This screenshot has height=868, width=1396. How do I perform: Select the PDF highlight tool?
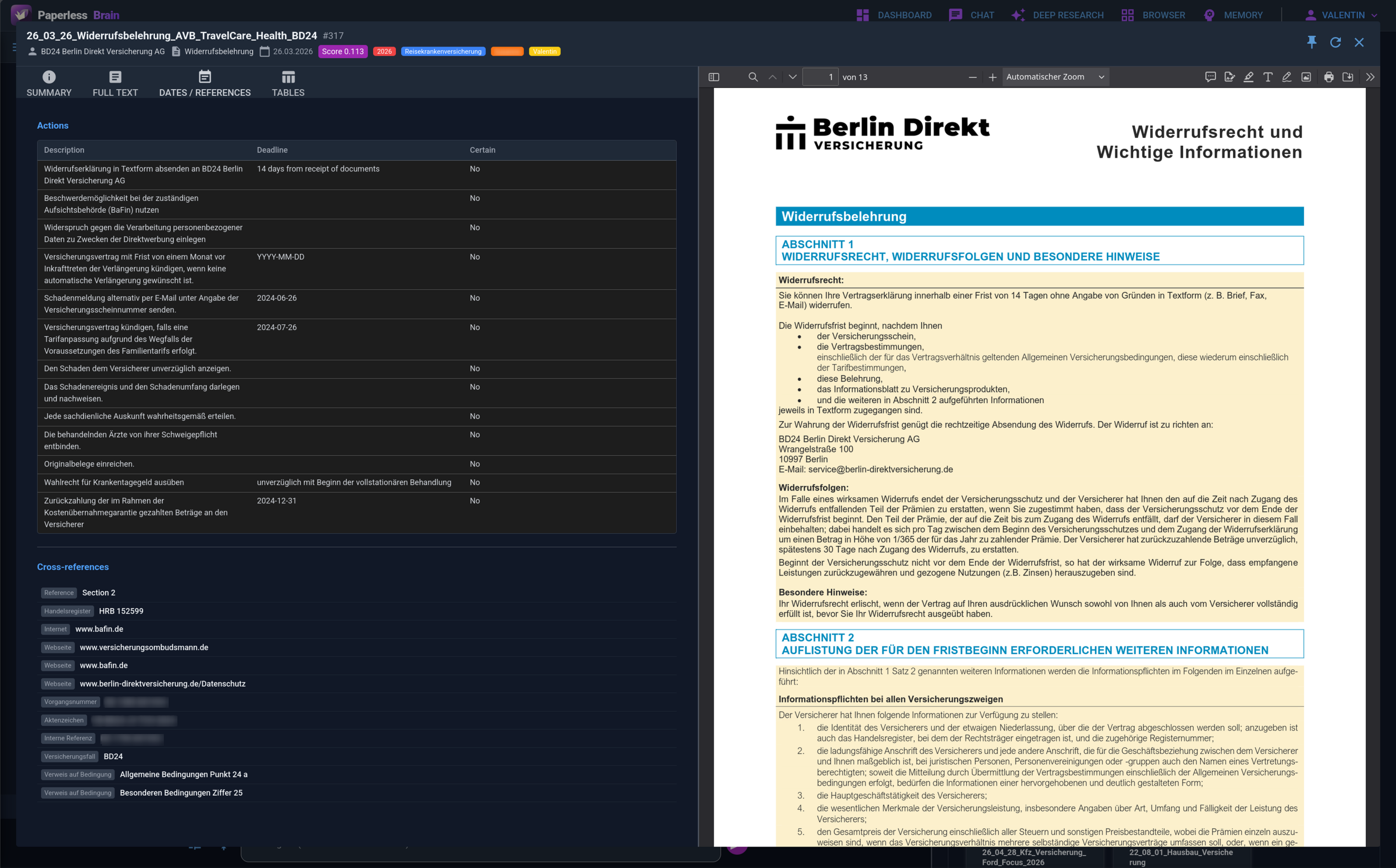tap(1248, 77)
